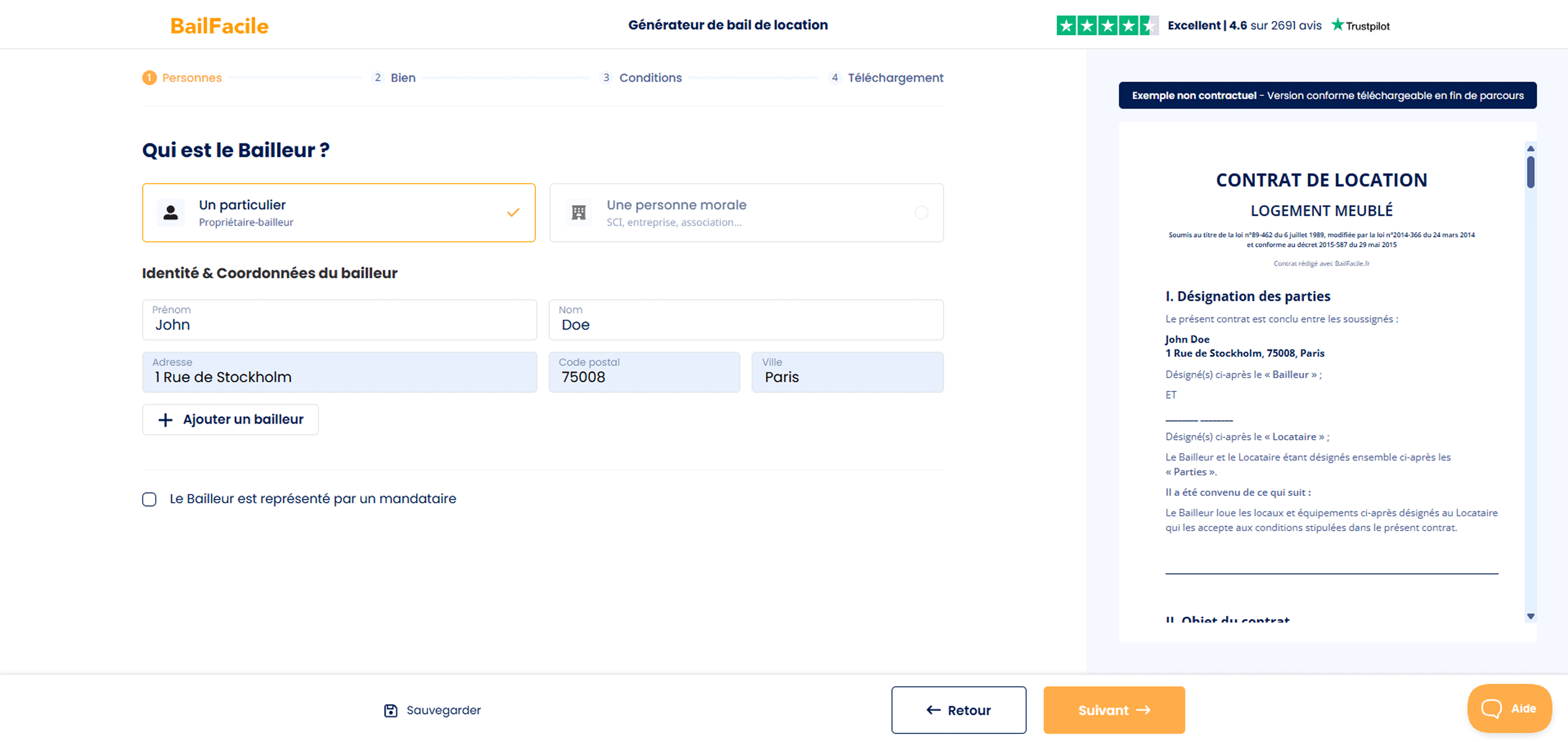Click the Contrat rédigé avec BailFacile.fr text
The width and height of the screenshot is (1568, 742).
pyautogui.click(x=1321, y=263)
